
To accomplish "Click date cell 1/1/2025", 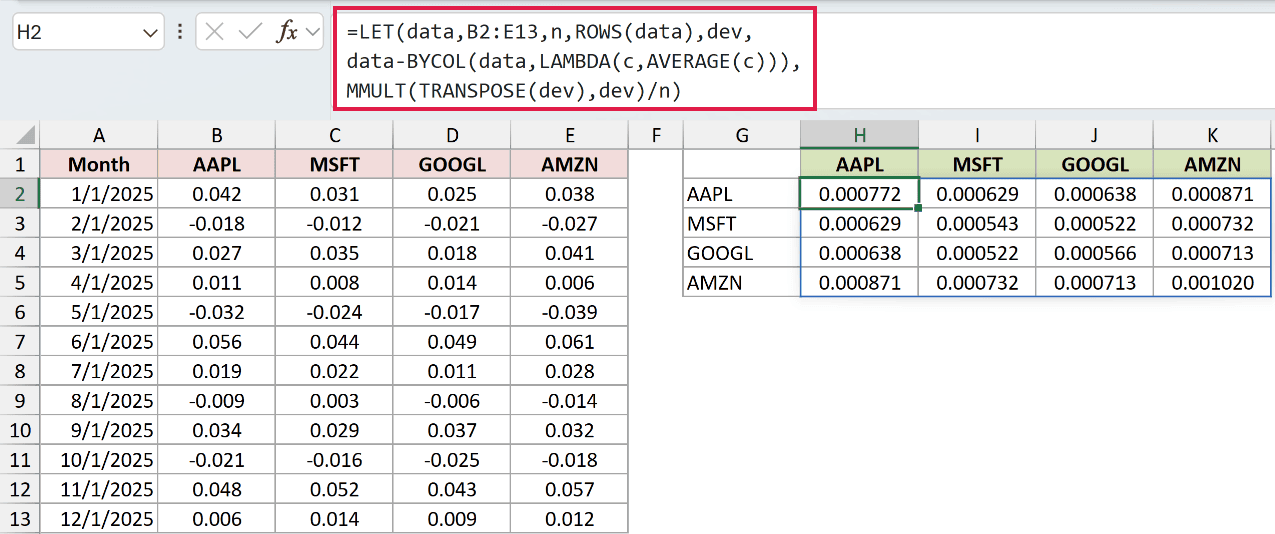I will point(99,194).
